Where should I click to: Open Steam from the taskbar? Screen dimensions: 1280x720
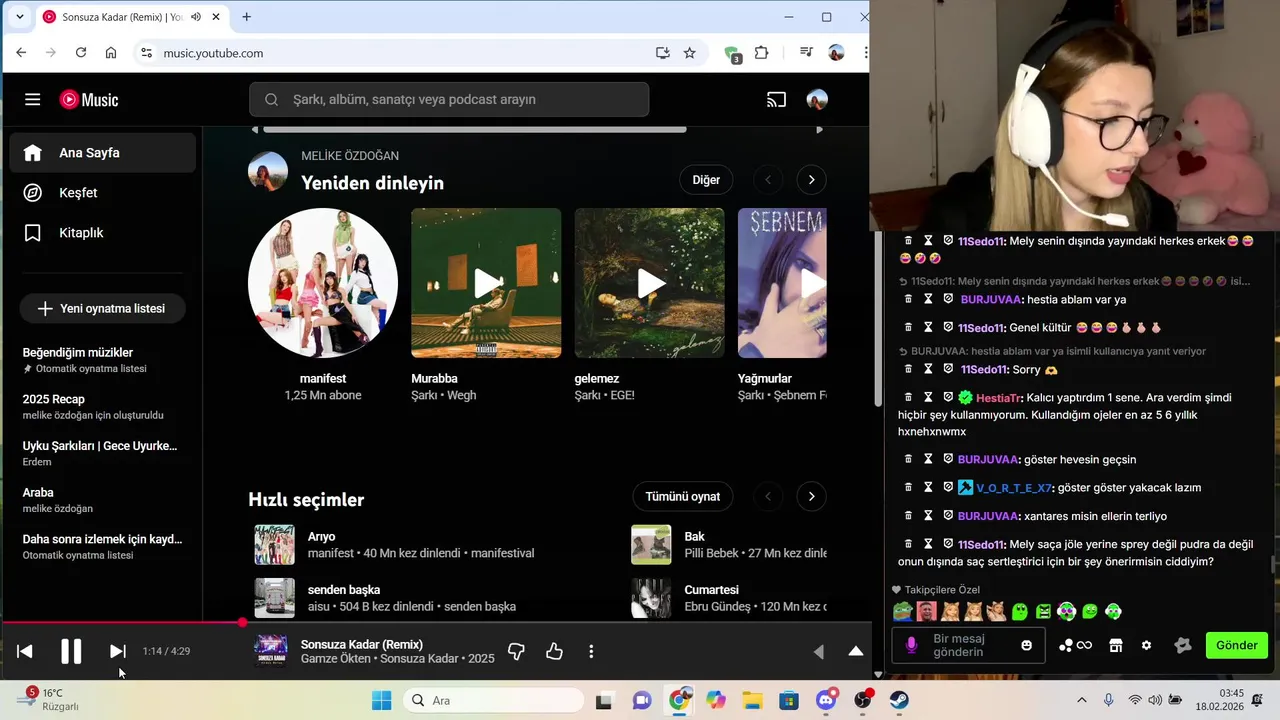(x=899, y=700)
